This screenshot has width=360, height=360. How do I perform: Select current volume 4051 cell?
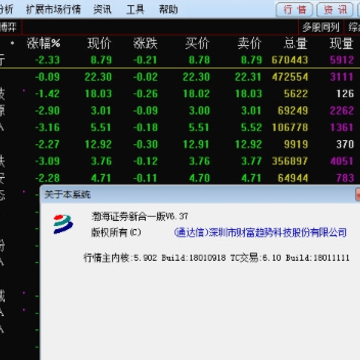tap(342, 161)
